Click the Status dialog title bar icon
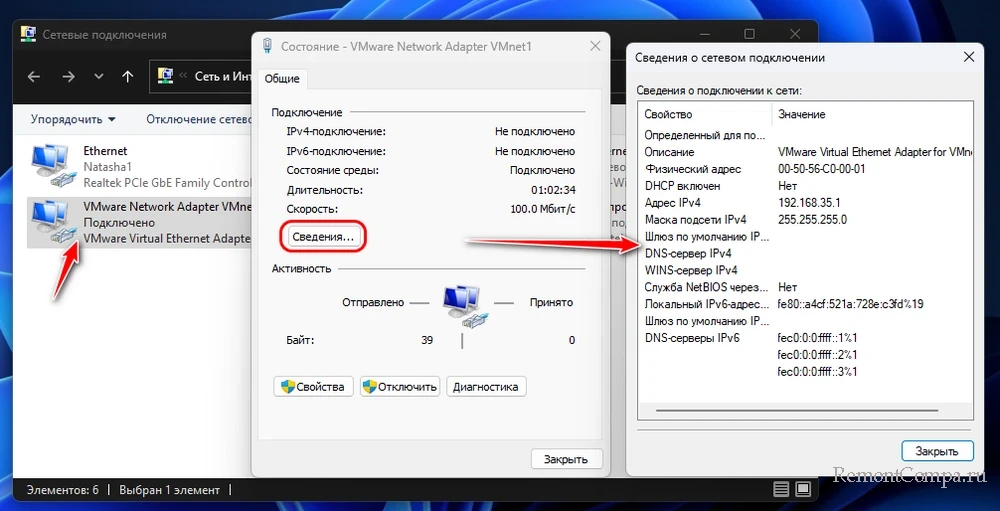This screenshot has width=1000, height=511. pos(268,47)
